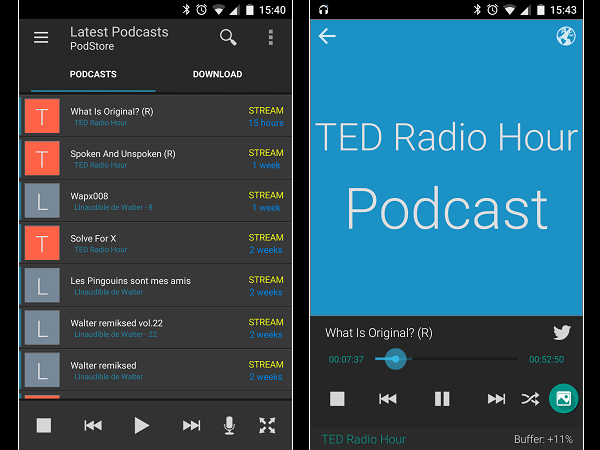Share episode via the Twitter bird icon

tap(562, 333)
